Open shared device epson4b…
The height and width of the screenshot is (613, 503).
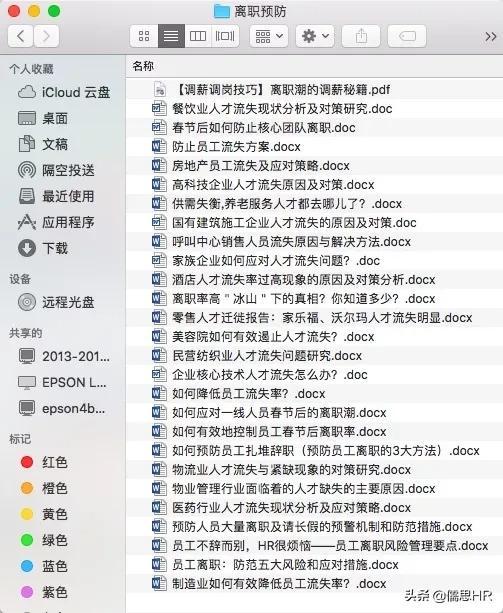[x=62, y=409]
